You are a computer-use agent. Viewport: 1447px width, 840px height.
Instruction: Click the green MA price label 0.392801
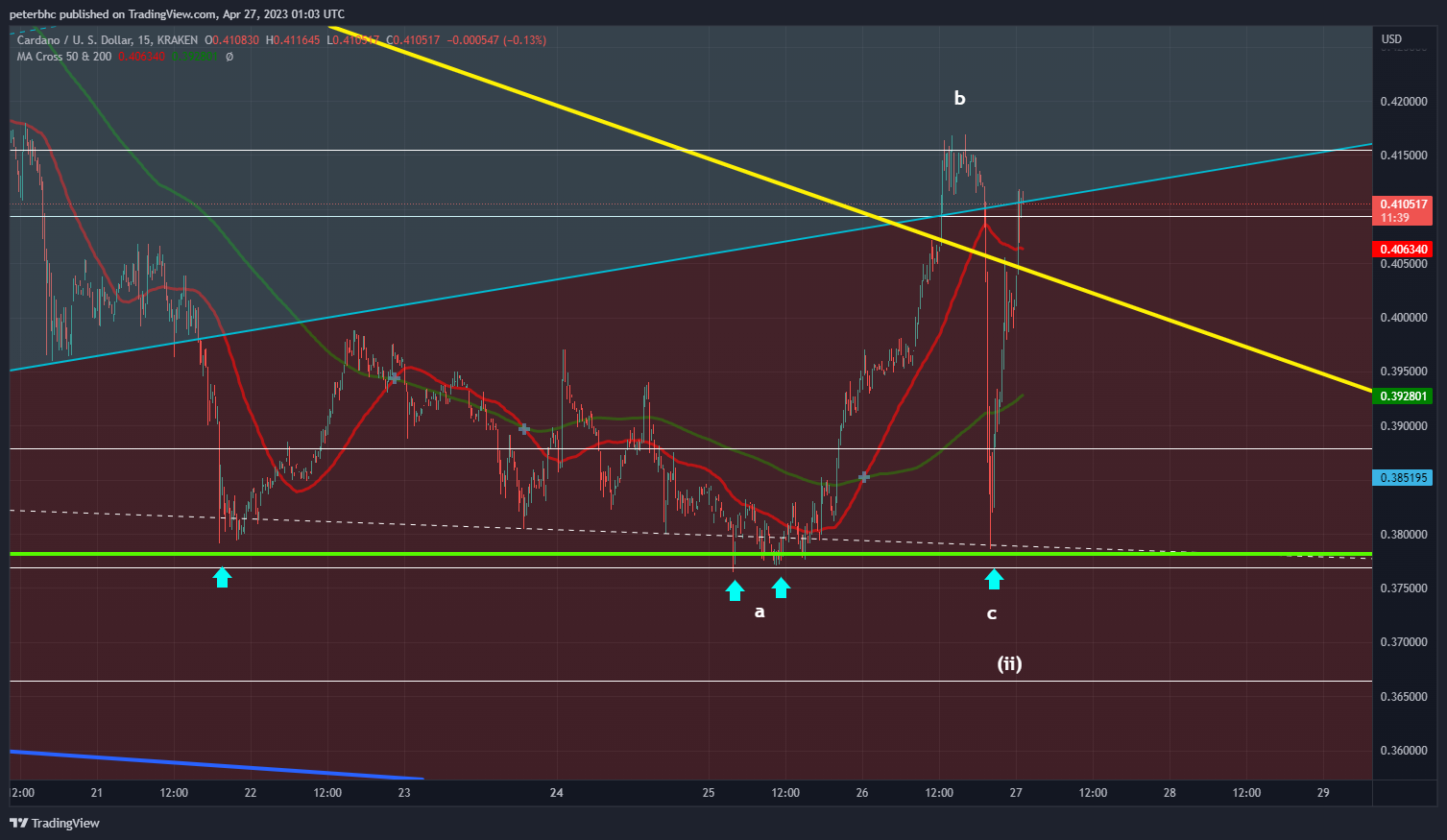tap(1404, 396)
